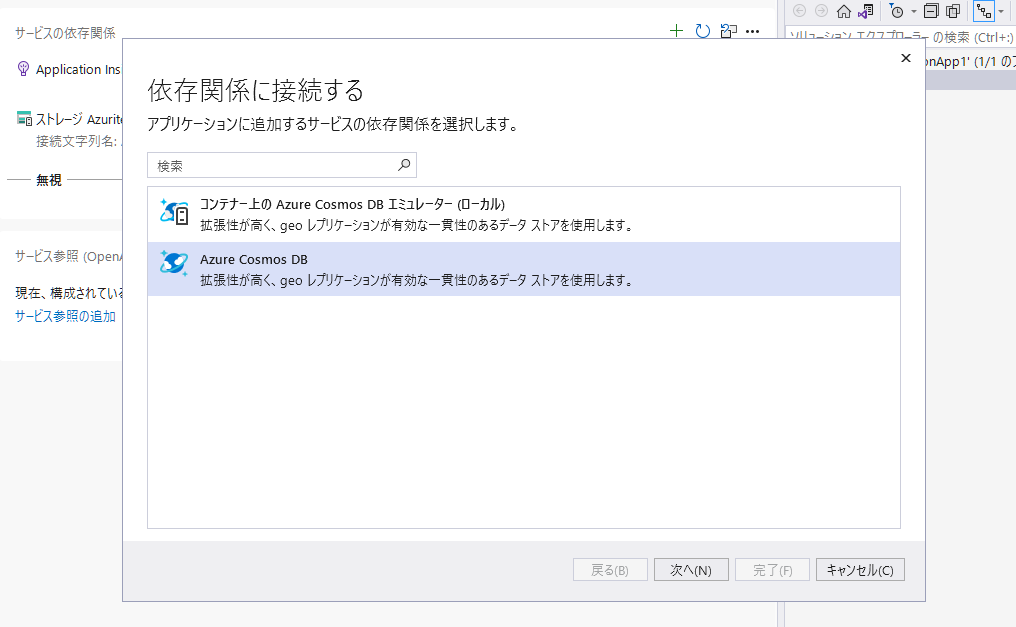1016x627 pixels.
Task: Click the 次へ(N) button
Action: pyautogui.click(x=691, y=570)
